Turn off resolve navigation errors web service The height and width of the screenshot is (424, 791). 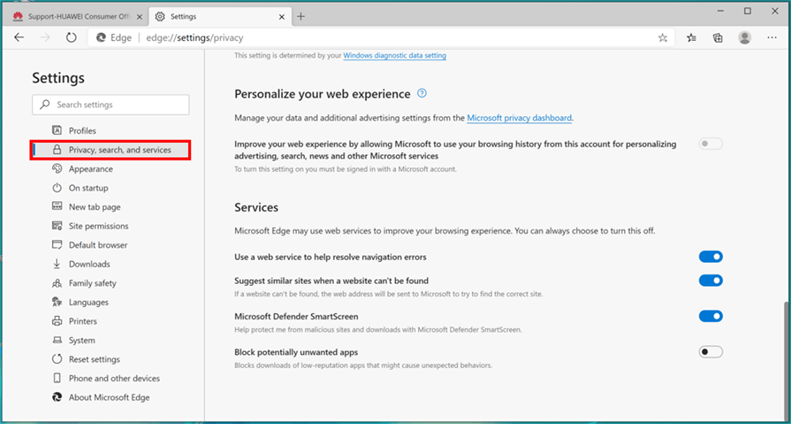coord(710,257)
